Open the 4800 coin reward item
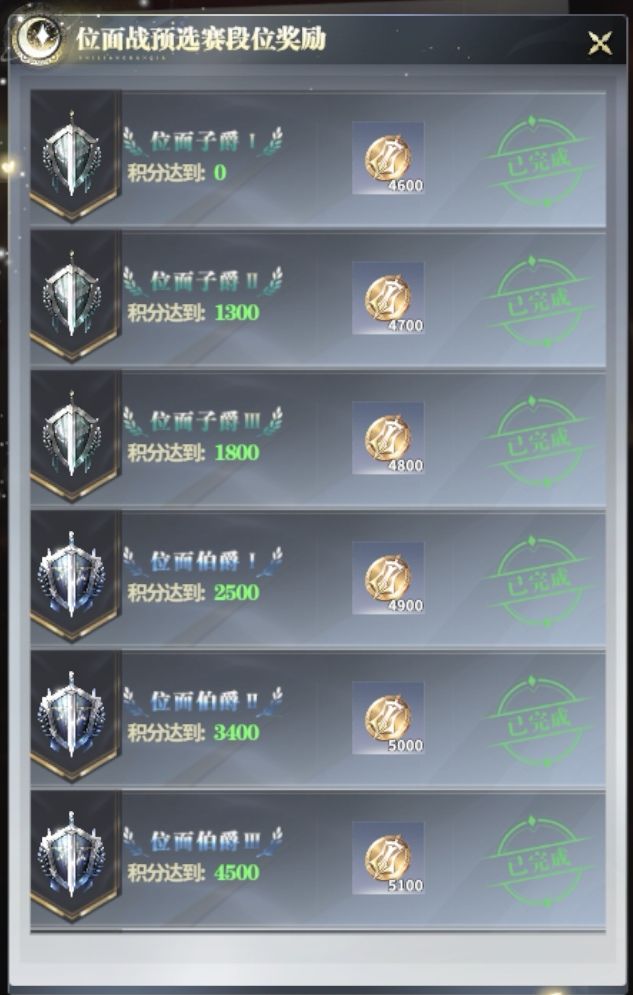The height and width of the screenshot is (995, 633). (x=388, y=438)
